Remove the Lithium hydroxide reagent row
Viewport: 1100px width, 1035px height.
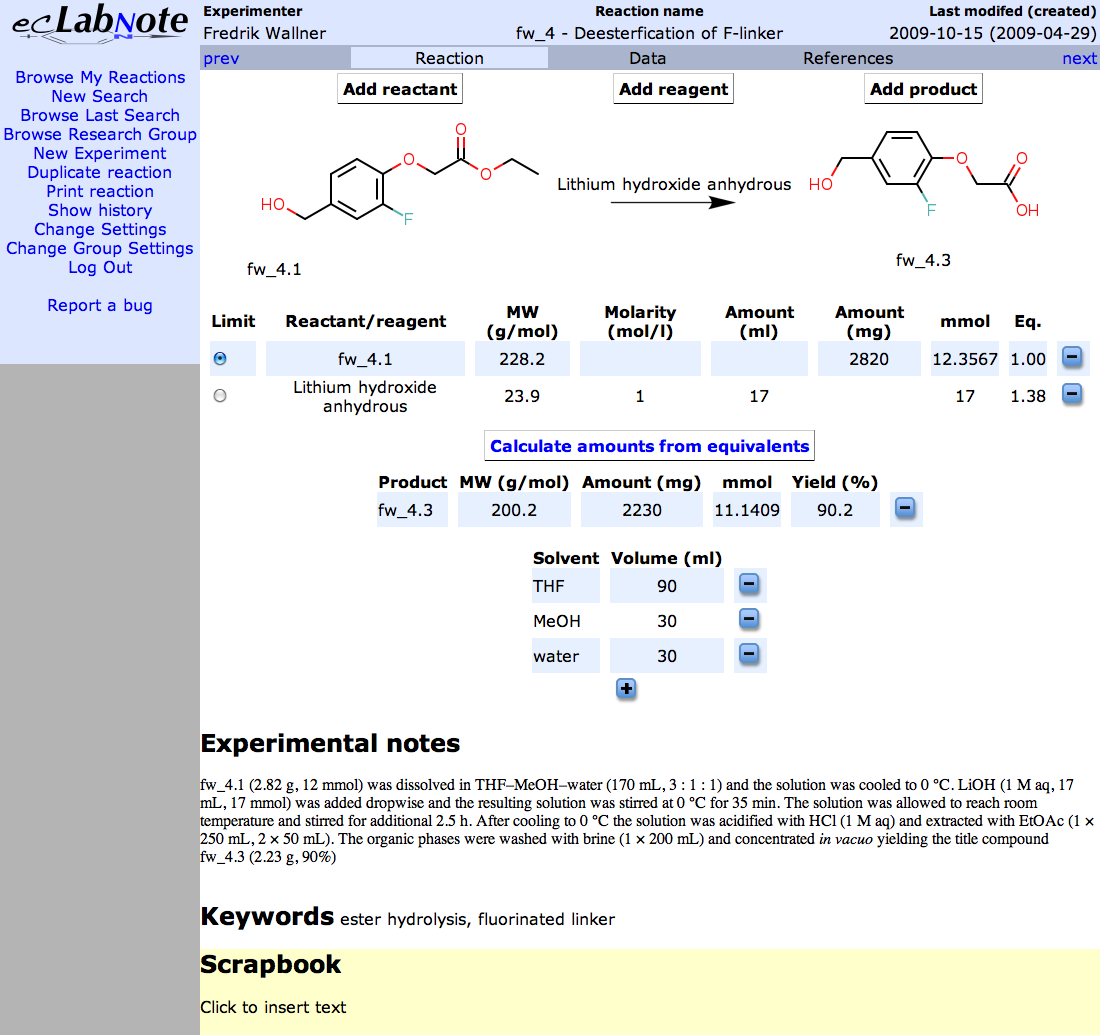[x=1071, y=395]
